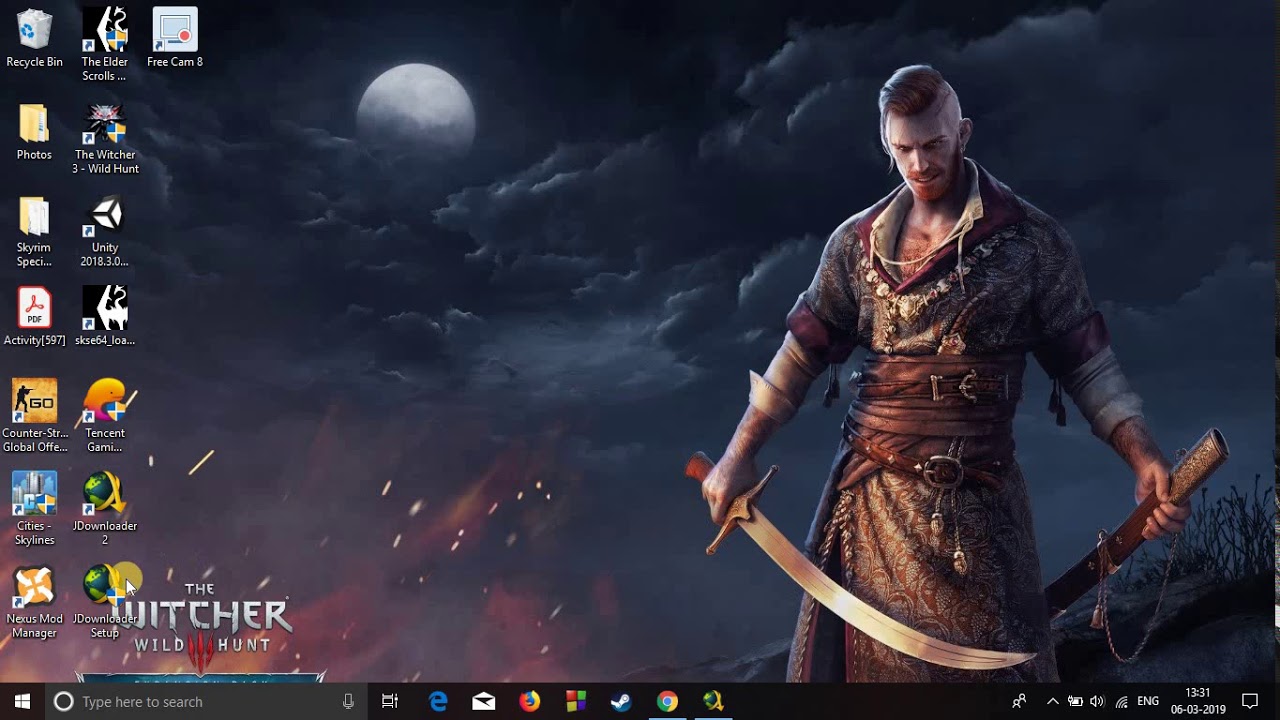This screenshot has width=1280, height=720.
Task: Switch the ENG input language indicator
Action: (x=1148, y=701)
